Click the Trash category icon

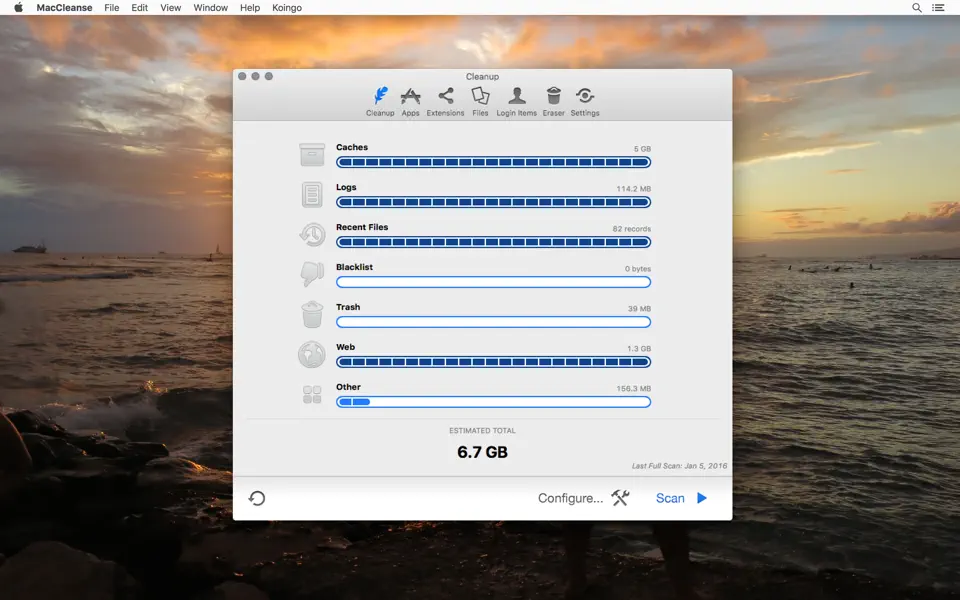pyautogui.click(x=312, y=313)
